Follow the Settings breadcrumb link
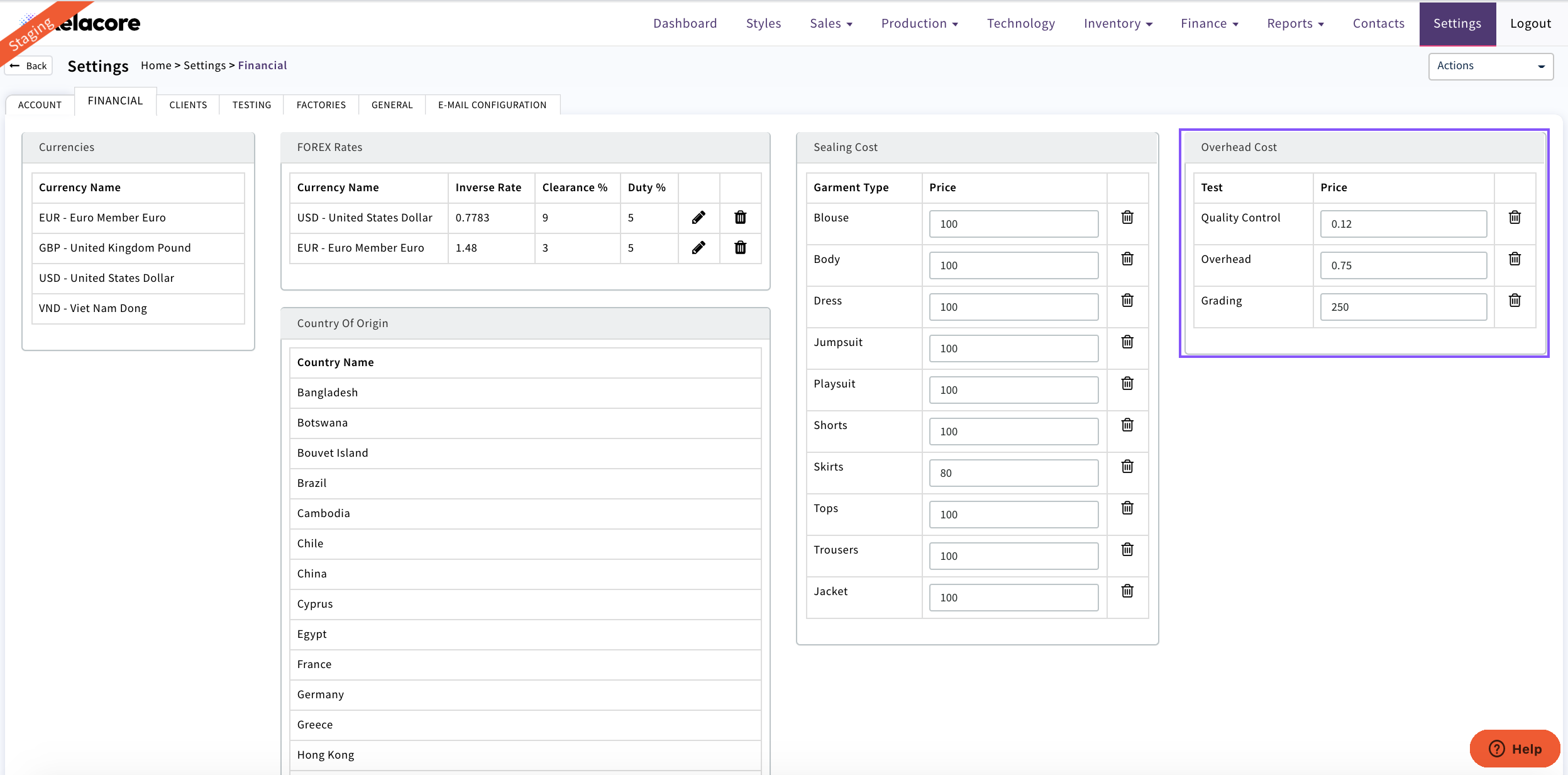Viewport: 1568px width, 775px height. point(204,65)
